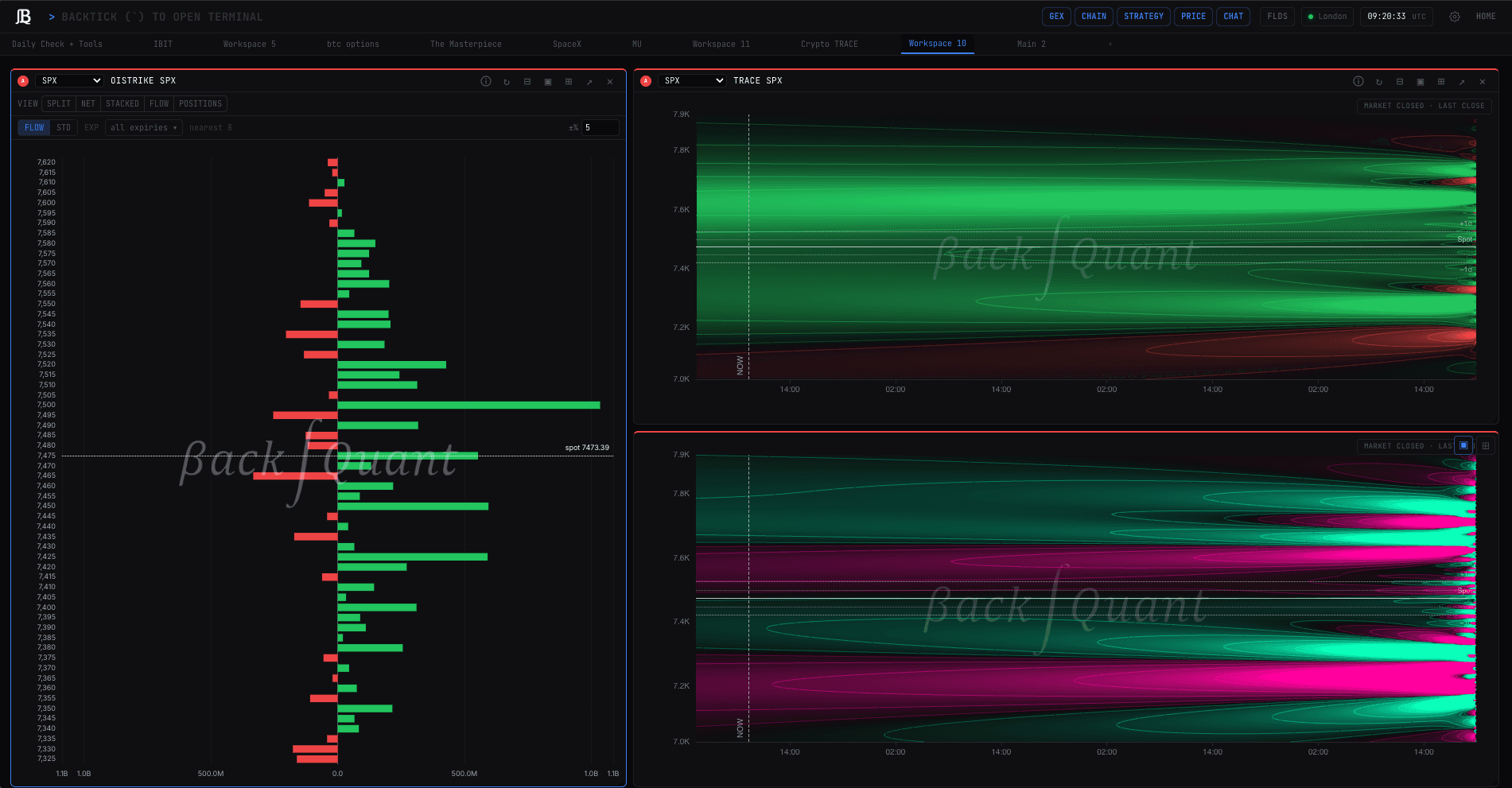The height and width of the screenshot is (788, 1512).
Task: Select blue single-view icon in lower heatmap panel
Action: (x=1463, y=445)
